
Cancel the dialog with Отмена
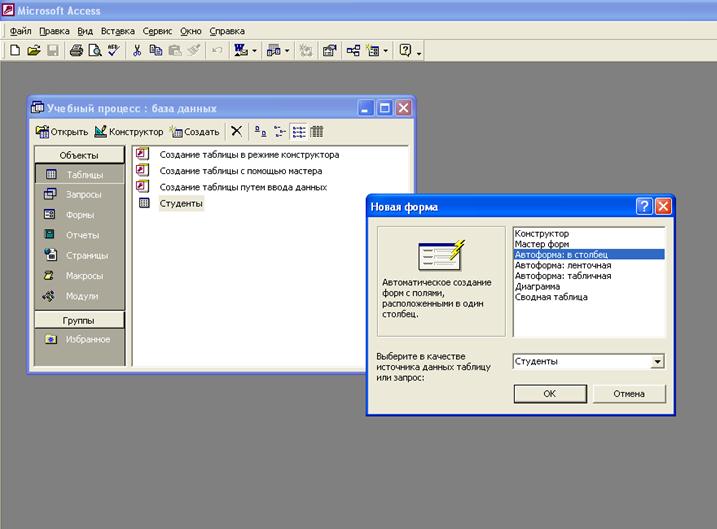(x=629, y=394)
